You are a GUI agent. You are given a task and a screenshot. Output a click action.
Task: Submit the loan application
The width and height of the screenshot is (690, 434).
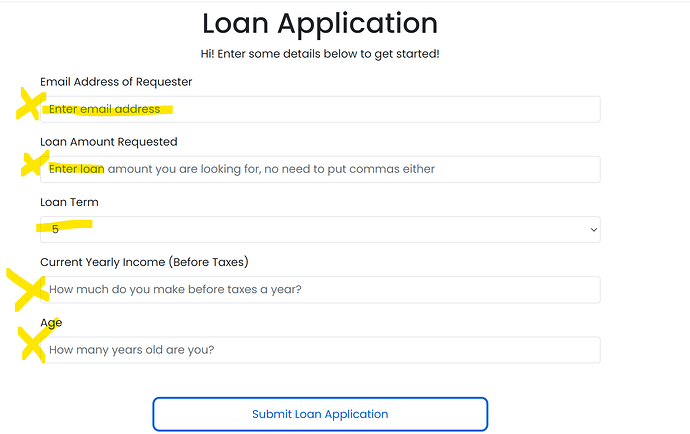tap(320, 414)
